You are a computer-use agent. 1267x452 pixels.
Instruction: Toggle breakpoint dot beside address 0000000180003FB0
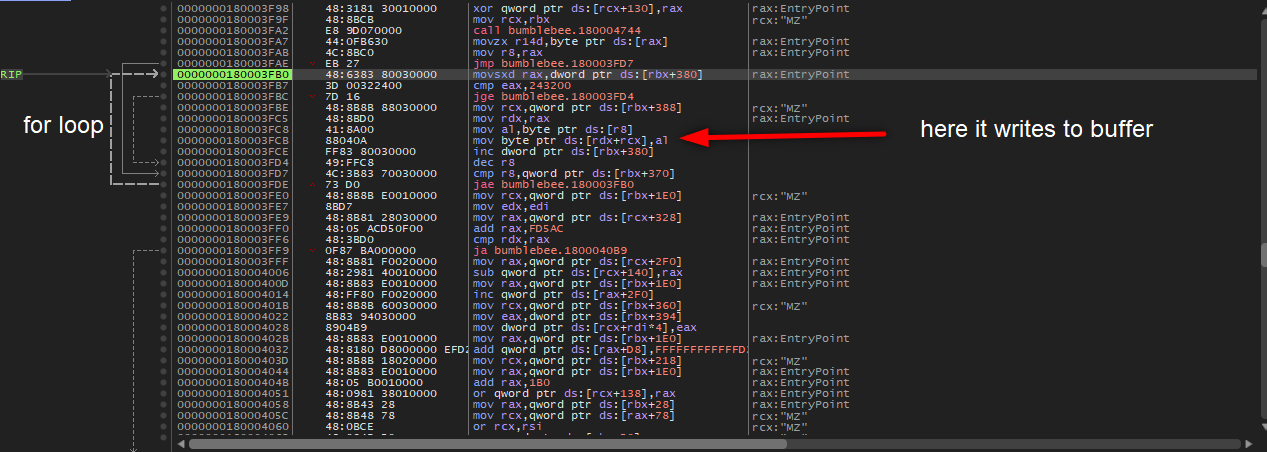[162, 75]
